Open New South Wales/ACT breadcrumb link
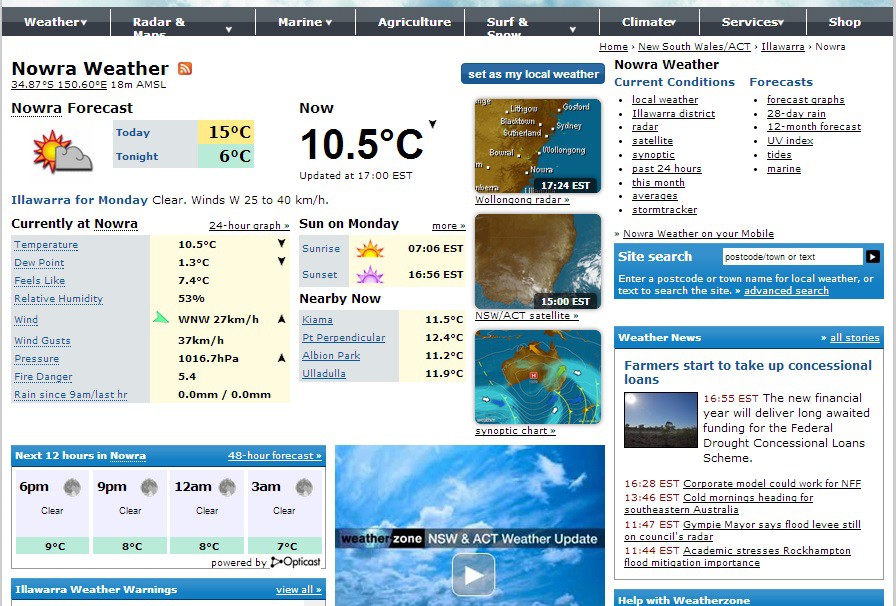 pyautogui.click(x=694, y=47)
